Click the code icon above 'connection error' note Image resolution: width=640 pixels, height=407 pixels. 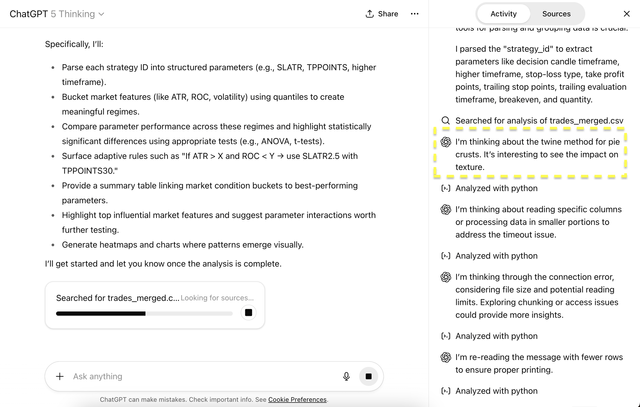pyautogui.click(x=446, y=256)
